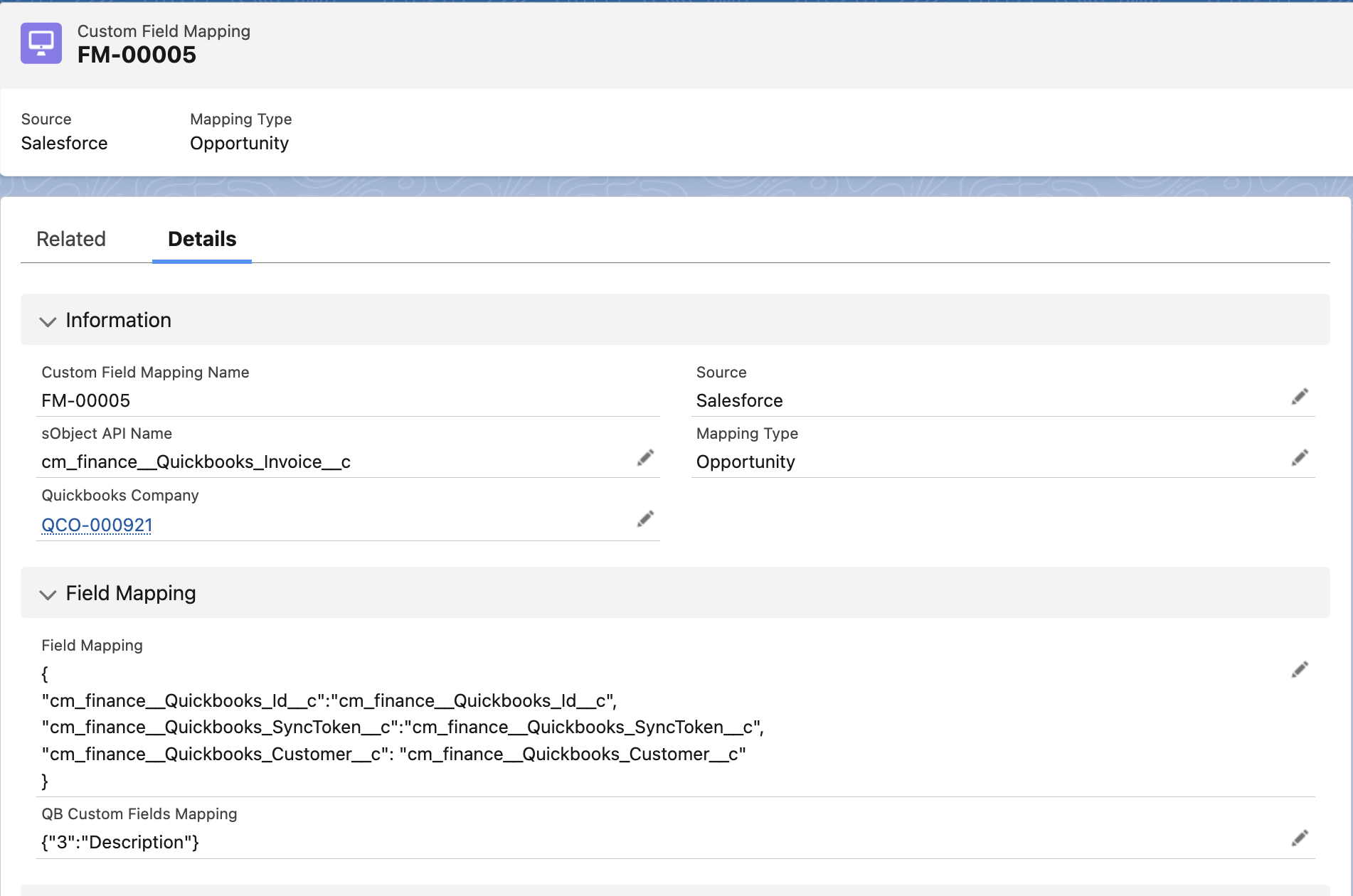
Task: Open the QCO-000921 Quickbooks Company link
Action: [97, 525]
